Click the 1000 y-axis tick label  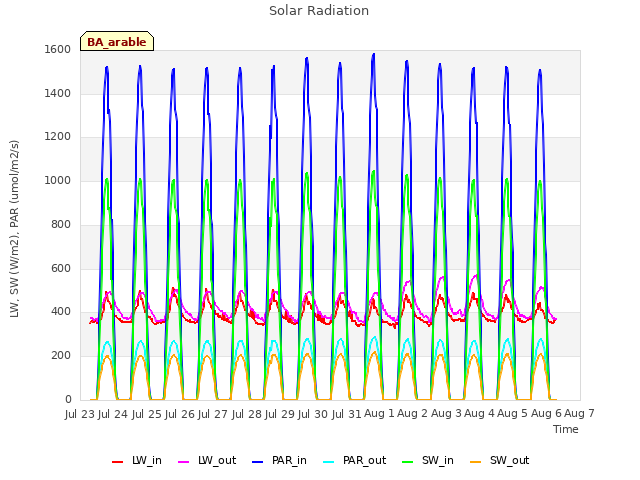(58, 180)
